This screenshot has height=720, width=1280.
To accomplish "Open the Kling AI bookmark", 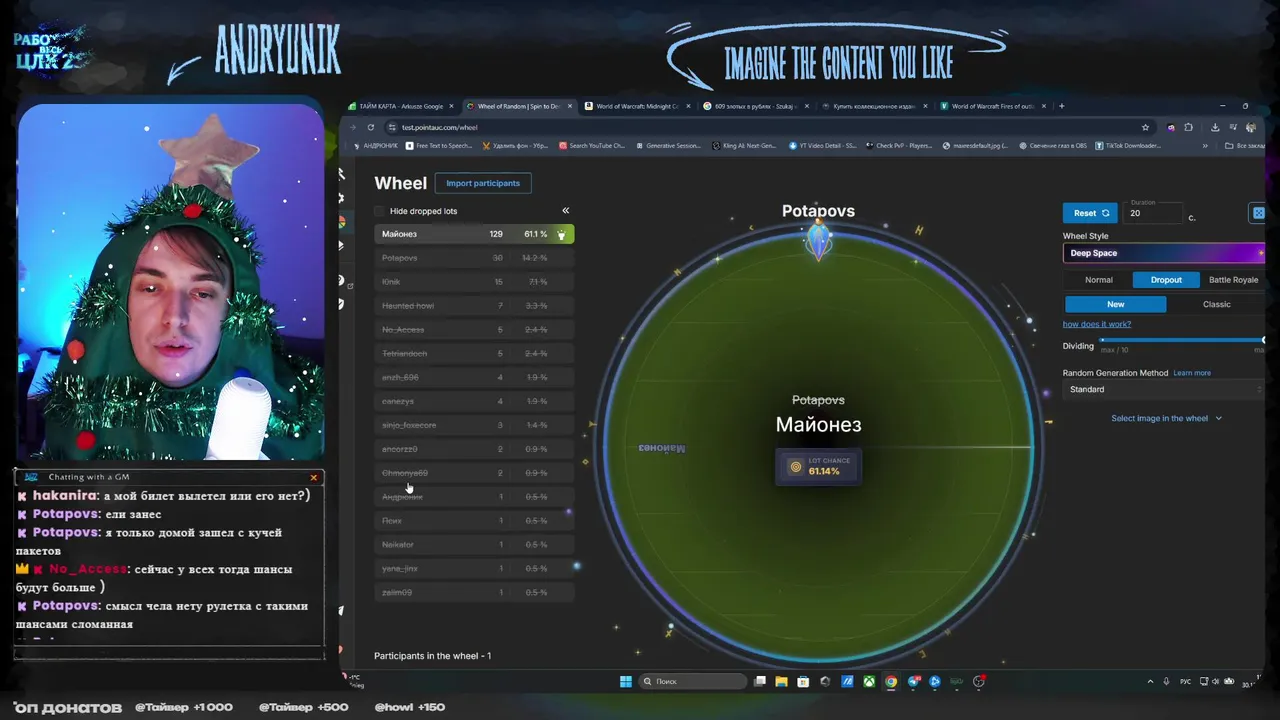I will click(x=744, y=146).
